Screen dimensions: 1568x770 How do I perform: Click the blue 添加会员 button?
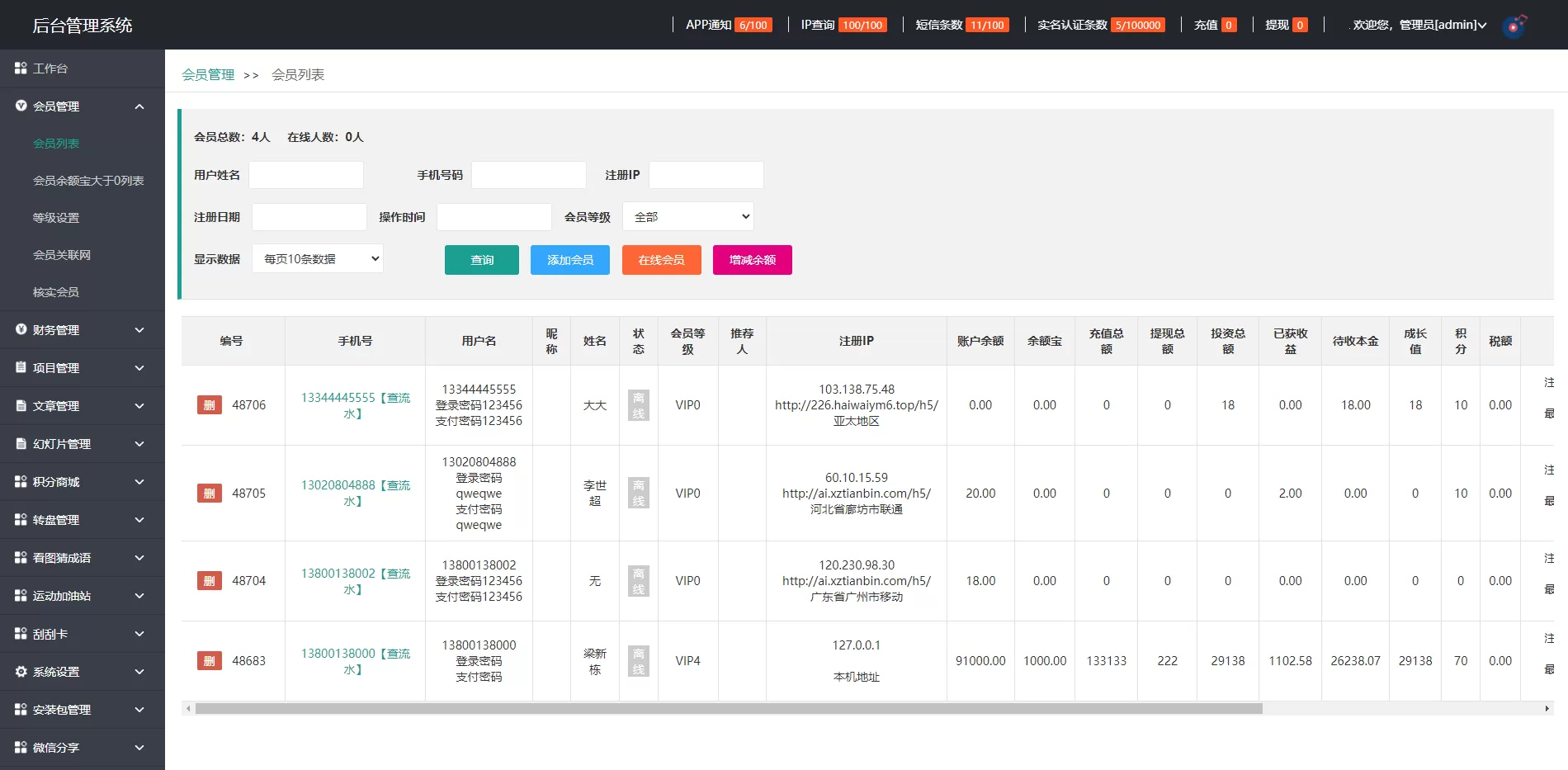tap(569, 260)
